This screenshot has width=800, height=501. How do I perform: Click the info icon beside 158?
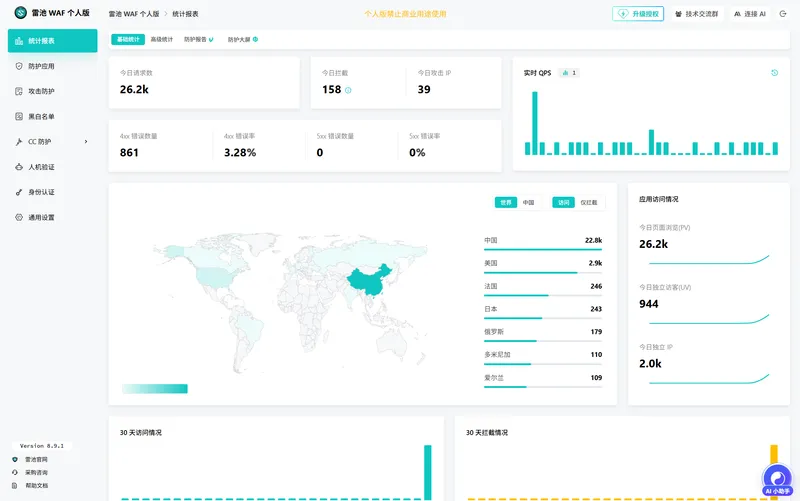(x=348, y=90)
